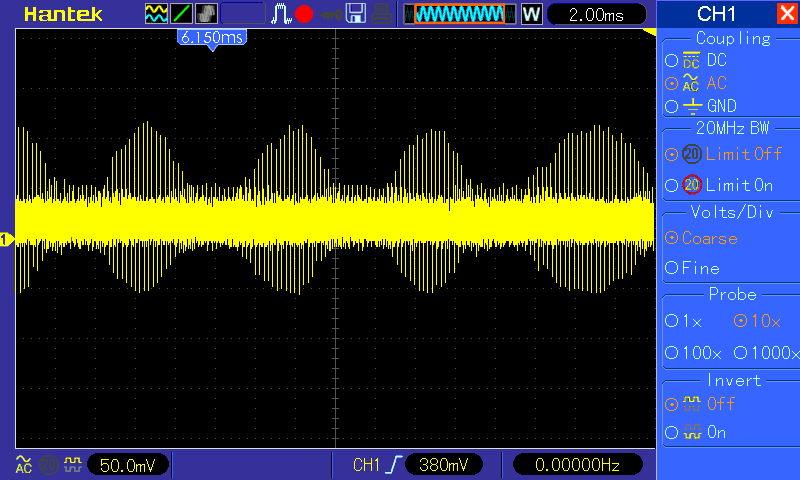Close the CH1 menu panel
800x480 pixels.
787,13
